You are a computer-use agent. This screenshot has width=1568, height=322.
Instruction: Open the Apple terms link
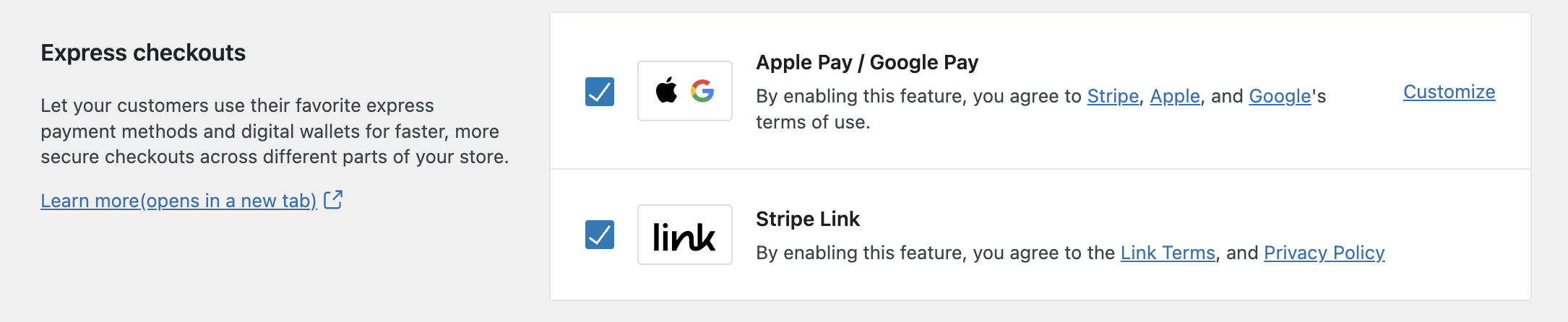(x=1175, y=96)
